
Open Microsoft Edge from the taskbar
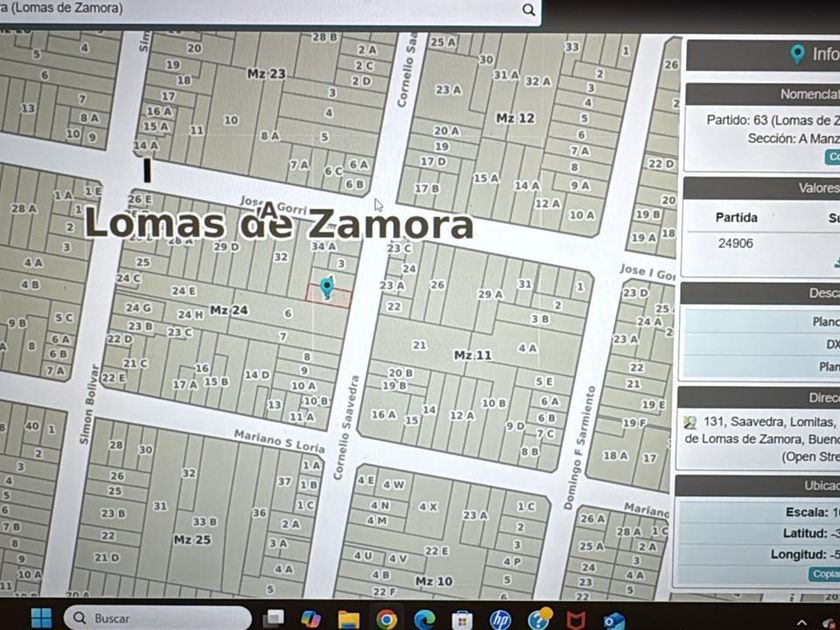click(424, 619)
